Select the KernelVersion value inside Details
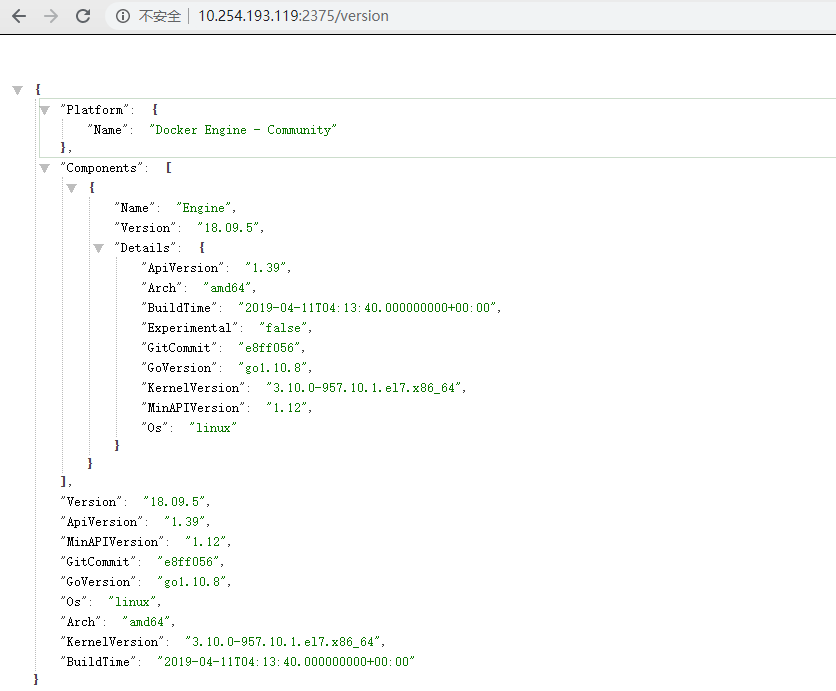 click(x=364, y=388)
